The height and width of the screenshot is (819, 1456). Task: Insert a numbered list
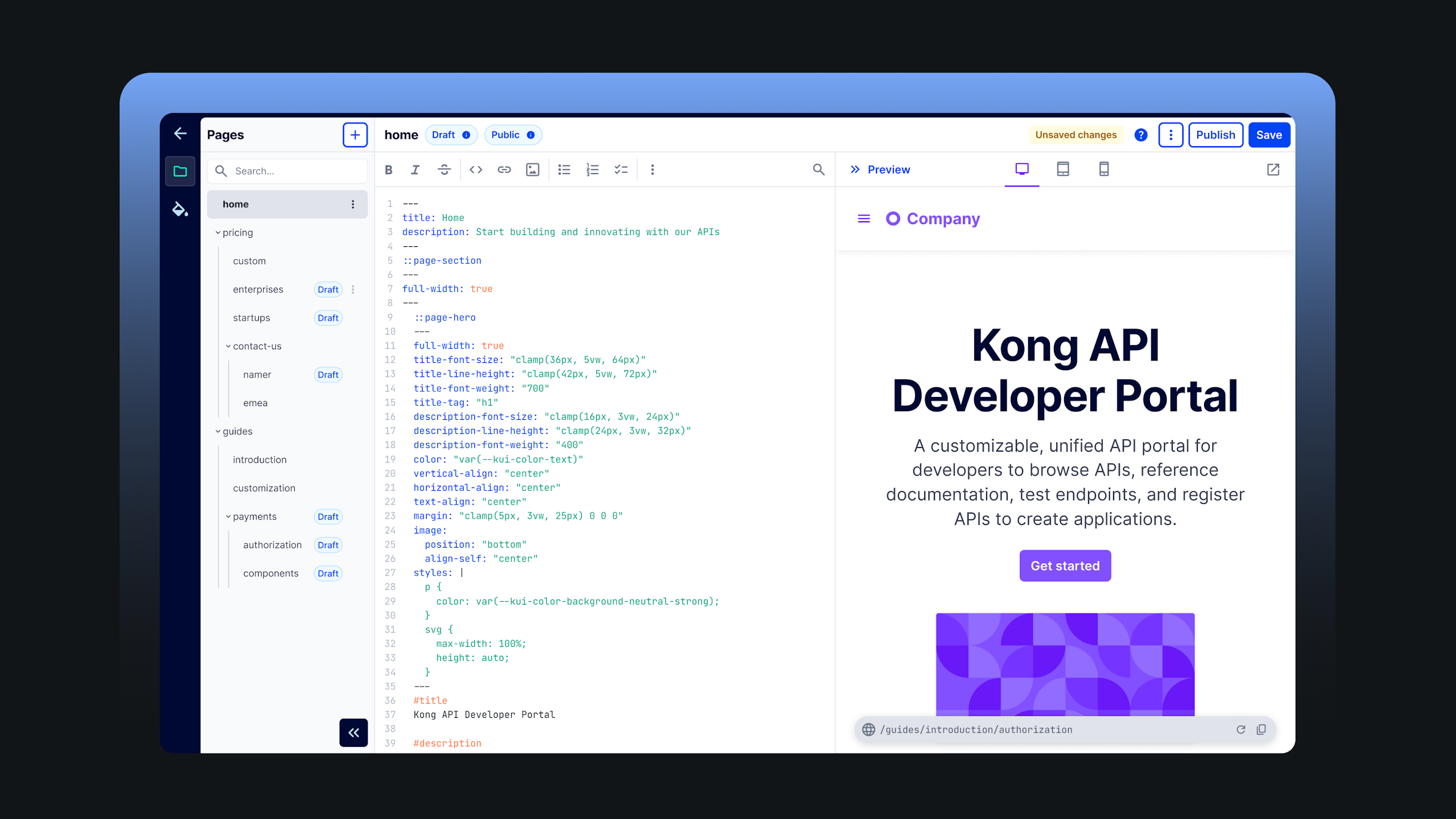coord(593,169)
